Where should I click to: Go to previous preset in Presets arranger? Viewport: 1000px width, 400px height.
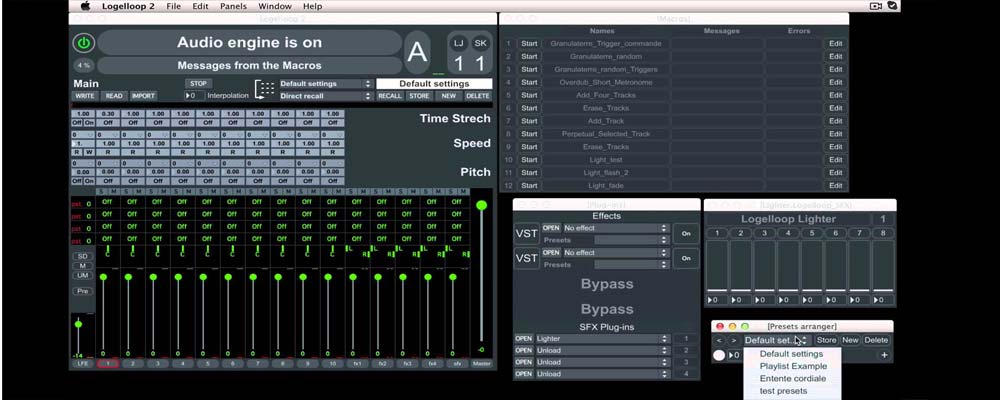point(720,341)
